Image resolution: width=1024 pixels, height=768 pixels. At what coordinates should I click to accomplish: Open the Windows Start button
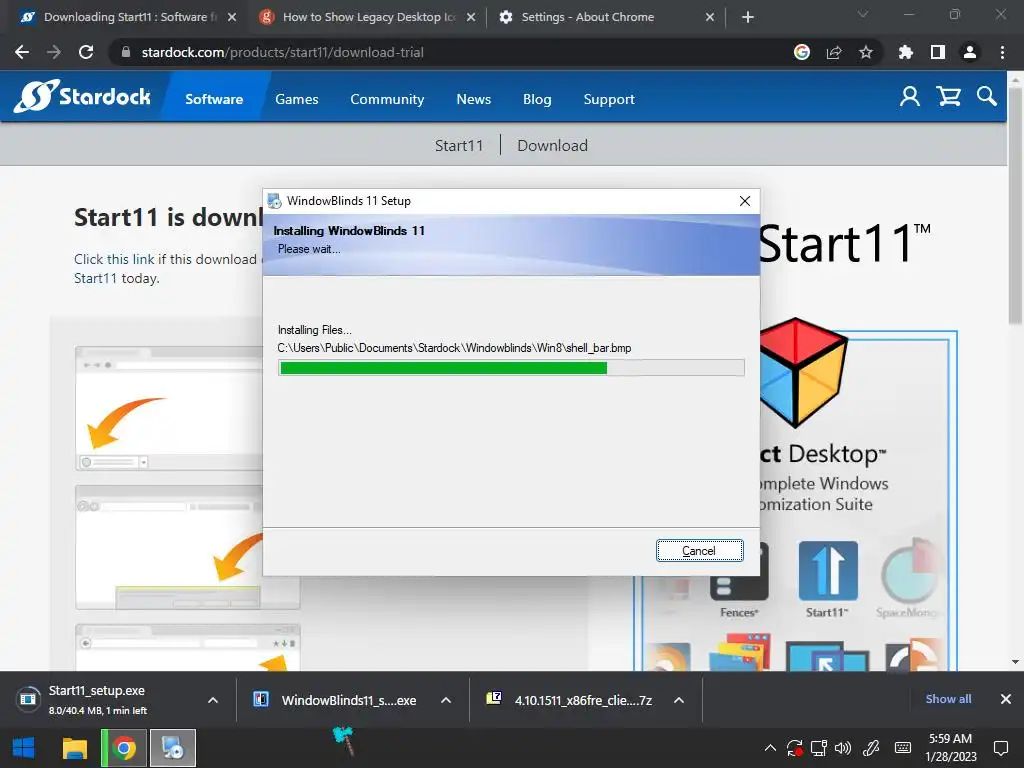tap(24, 748)
